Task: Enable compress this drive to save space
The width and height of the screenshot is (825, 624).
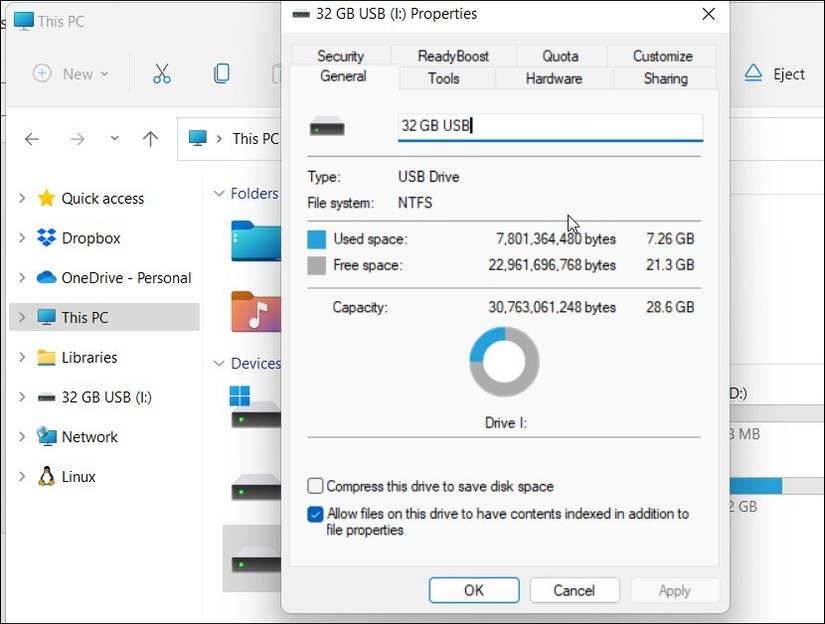Action: pos(315,486)
